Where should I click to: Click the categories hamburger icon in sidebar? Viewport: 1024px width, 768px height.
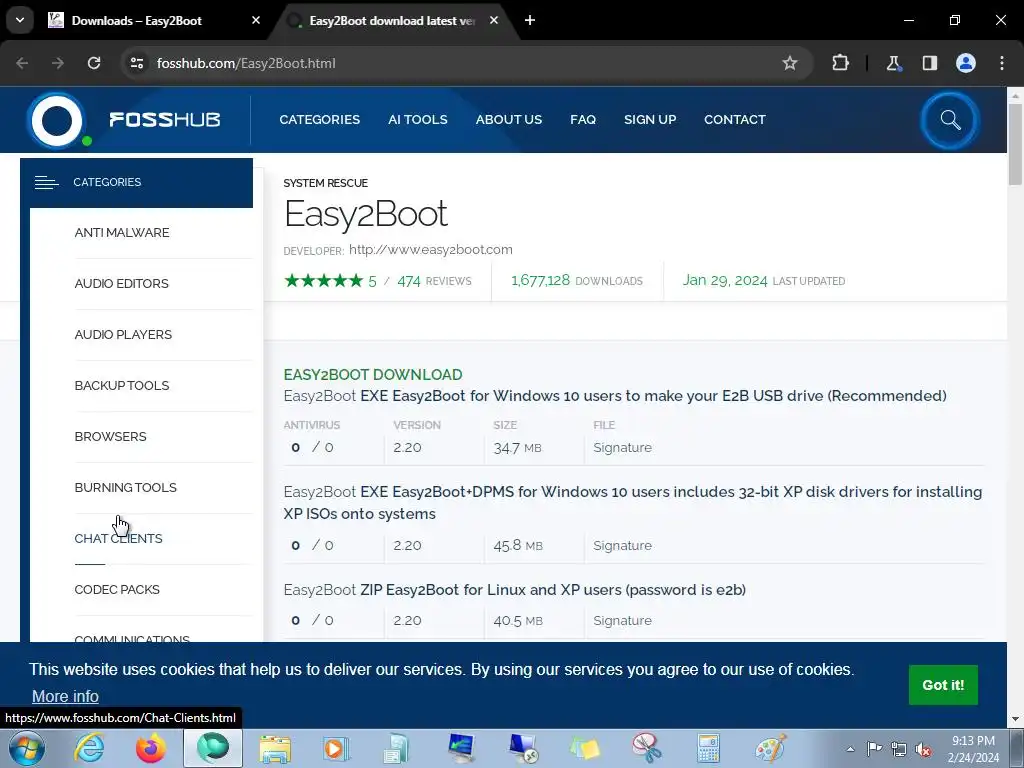46,182
